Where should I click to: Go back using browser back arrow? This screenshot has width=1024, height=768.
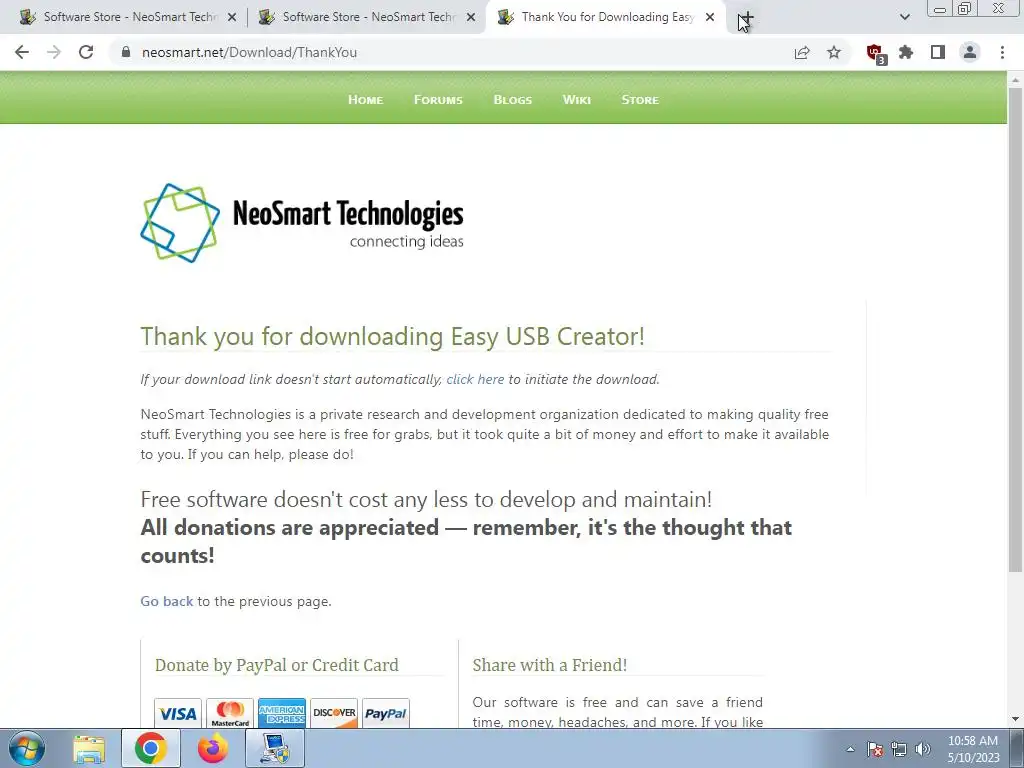coord(22,52)
